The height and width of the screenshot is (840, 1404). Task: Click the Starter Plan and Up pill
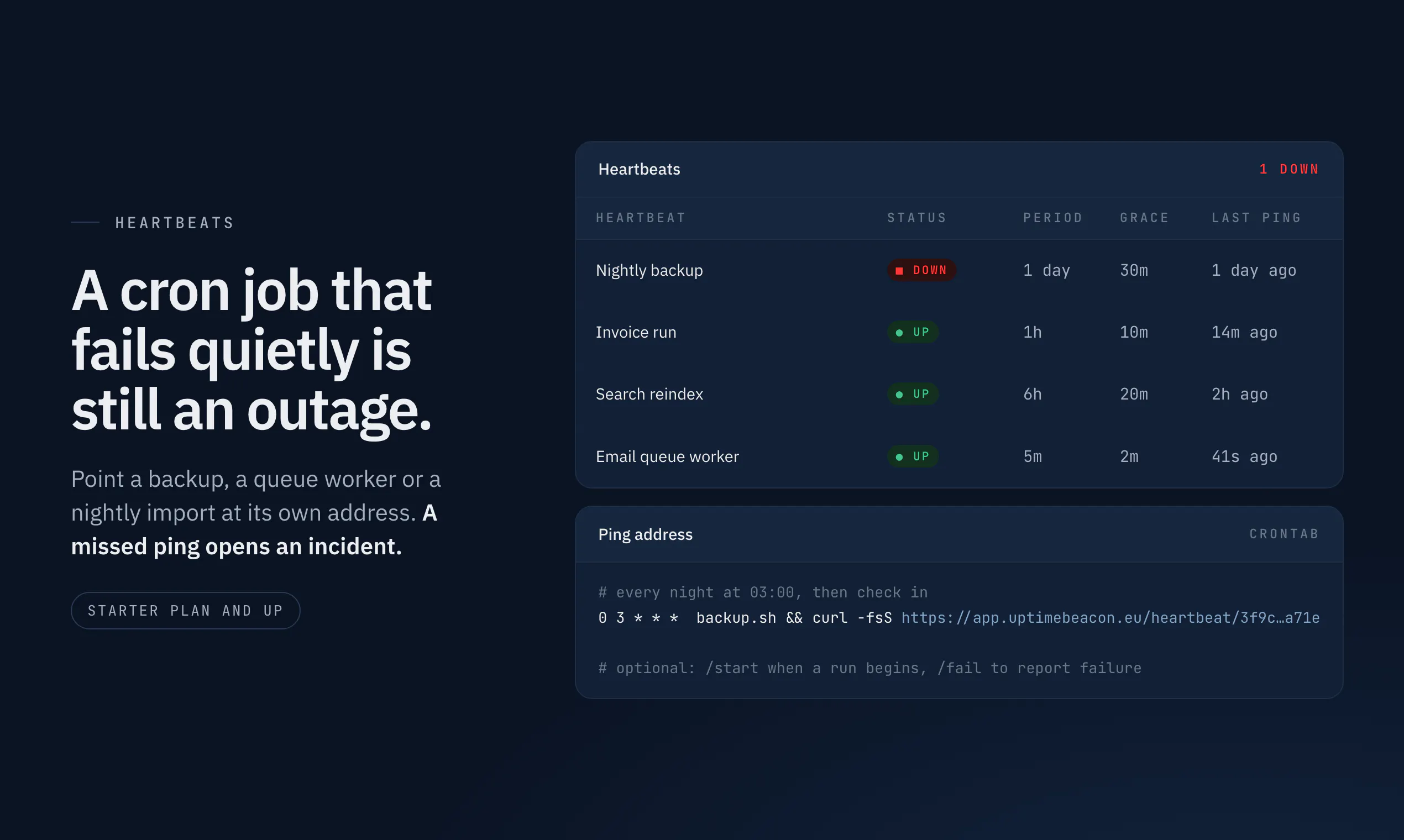(x=185, y=610)
